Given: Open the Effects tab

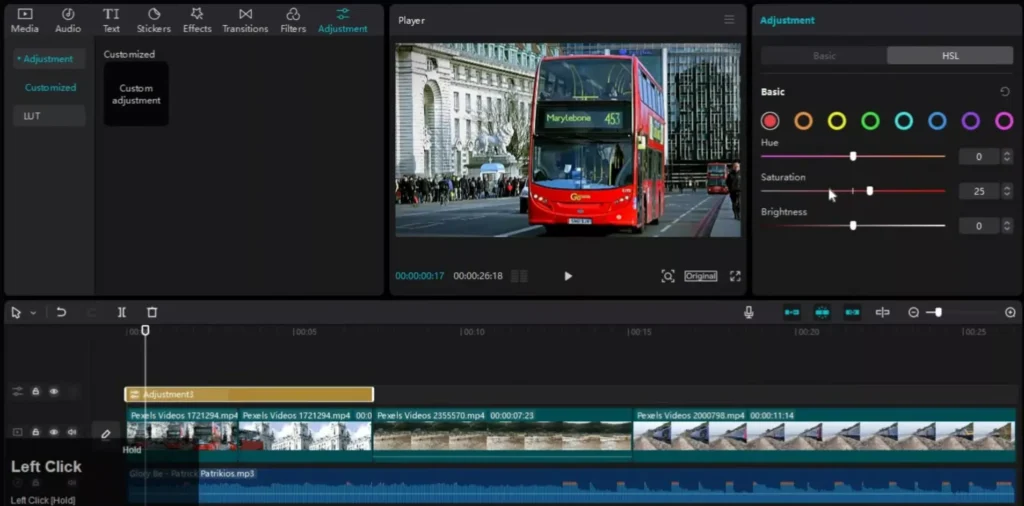Looking at the screenshot, I should (197, 21).
